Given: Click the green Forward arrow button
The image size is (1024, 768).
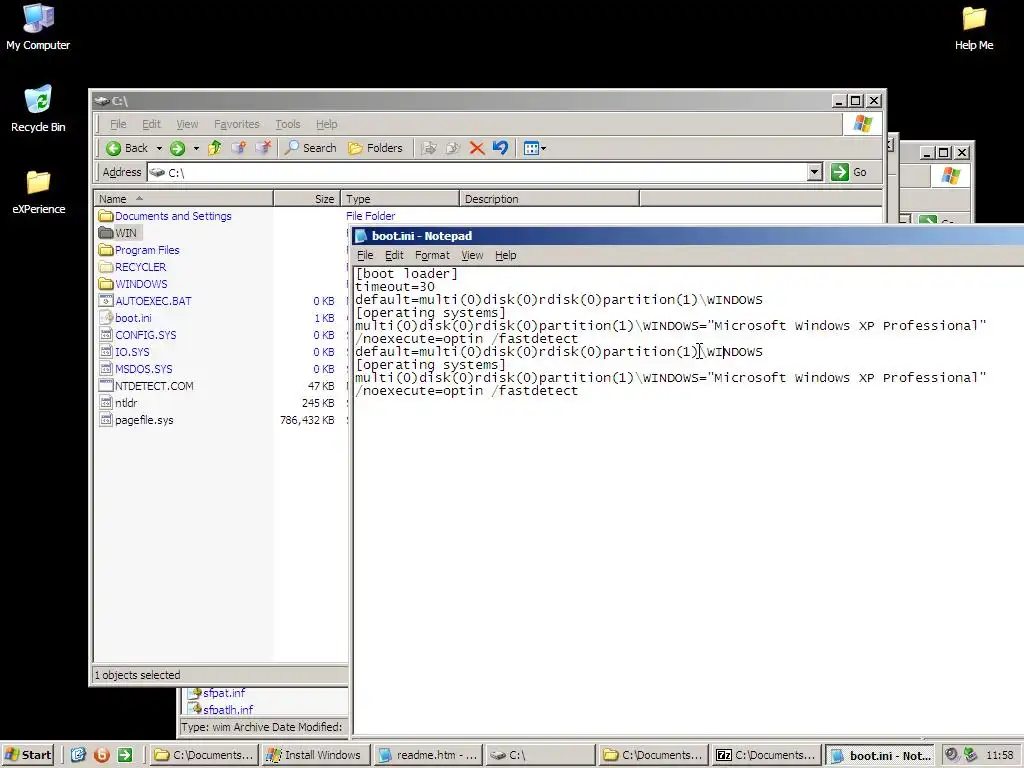Looking at the screenshot, I should pos(177,148).
